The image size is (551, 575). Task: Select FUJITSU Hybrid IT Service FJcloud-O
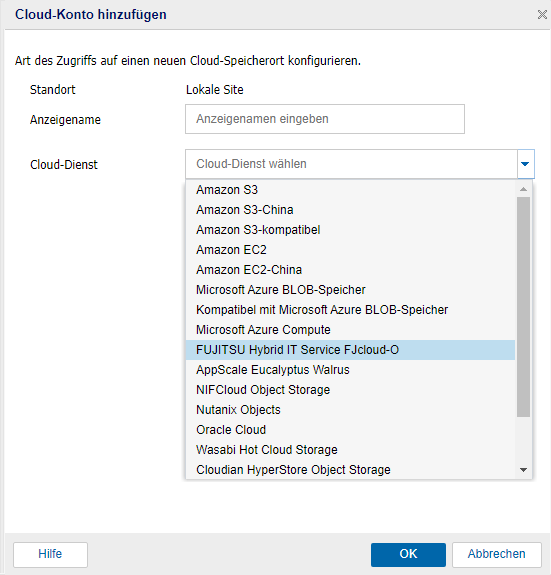[350, 350]
